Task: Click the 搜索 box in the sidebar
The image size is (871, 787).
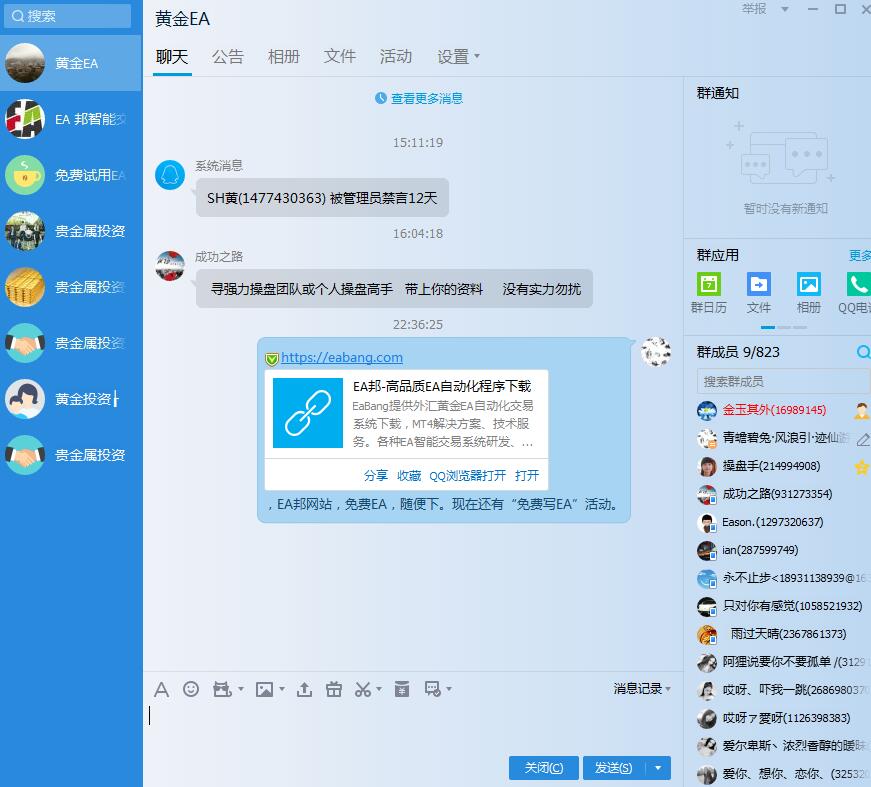Action: (67, 16)
